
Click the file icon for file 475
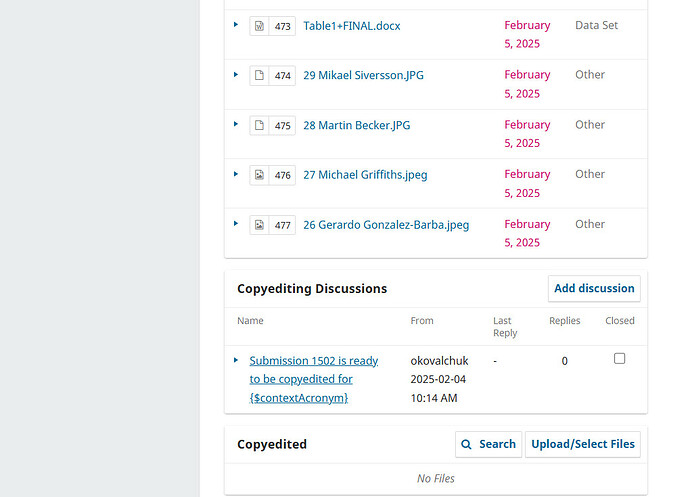click(x=259, y=125)
